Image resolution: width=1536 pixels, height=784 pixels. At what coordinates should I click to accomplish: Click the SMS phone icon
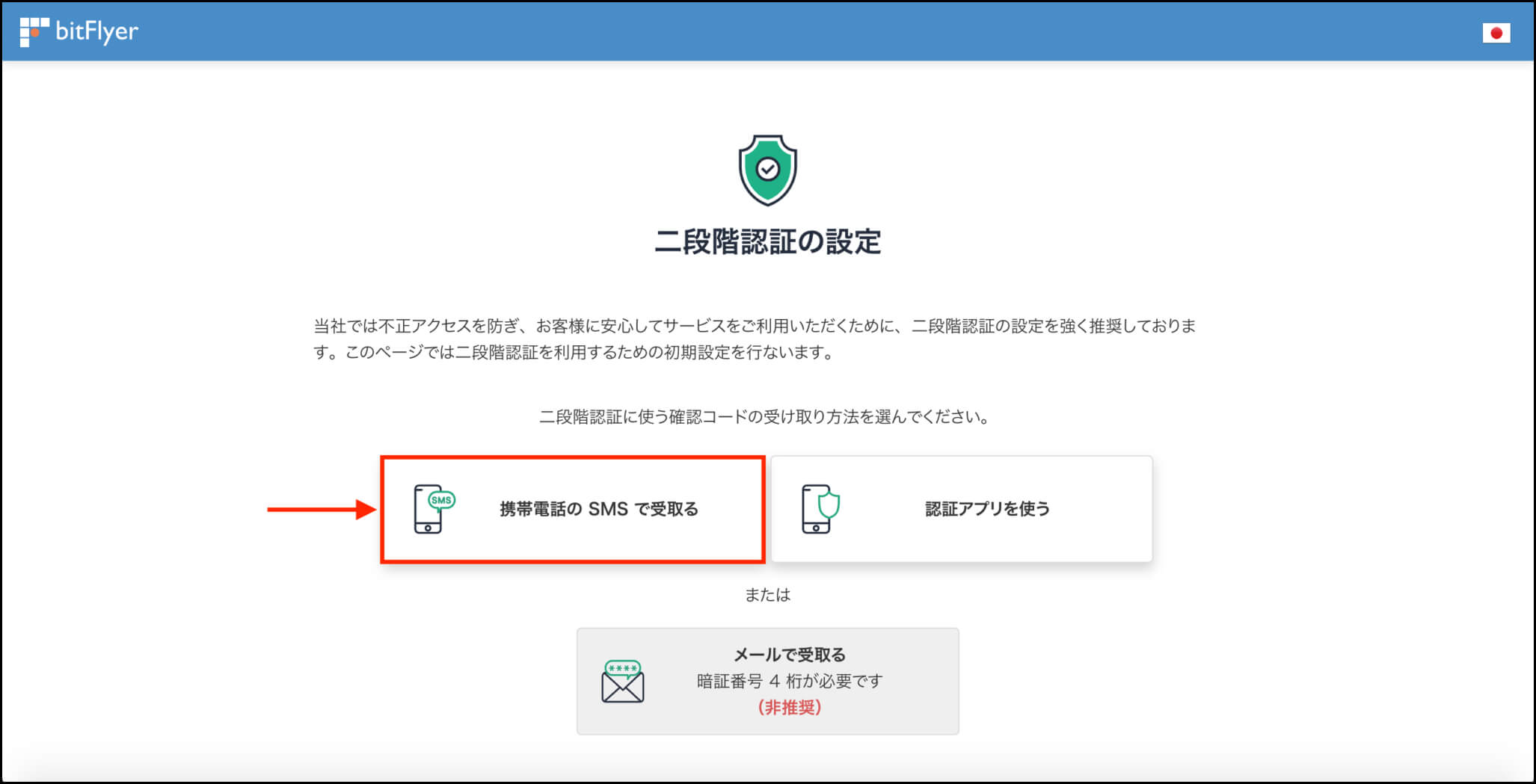[x=434, y=509]
